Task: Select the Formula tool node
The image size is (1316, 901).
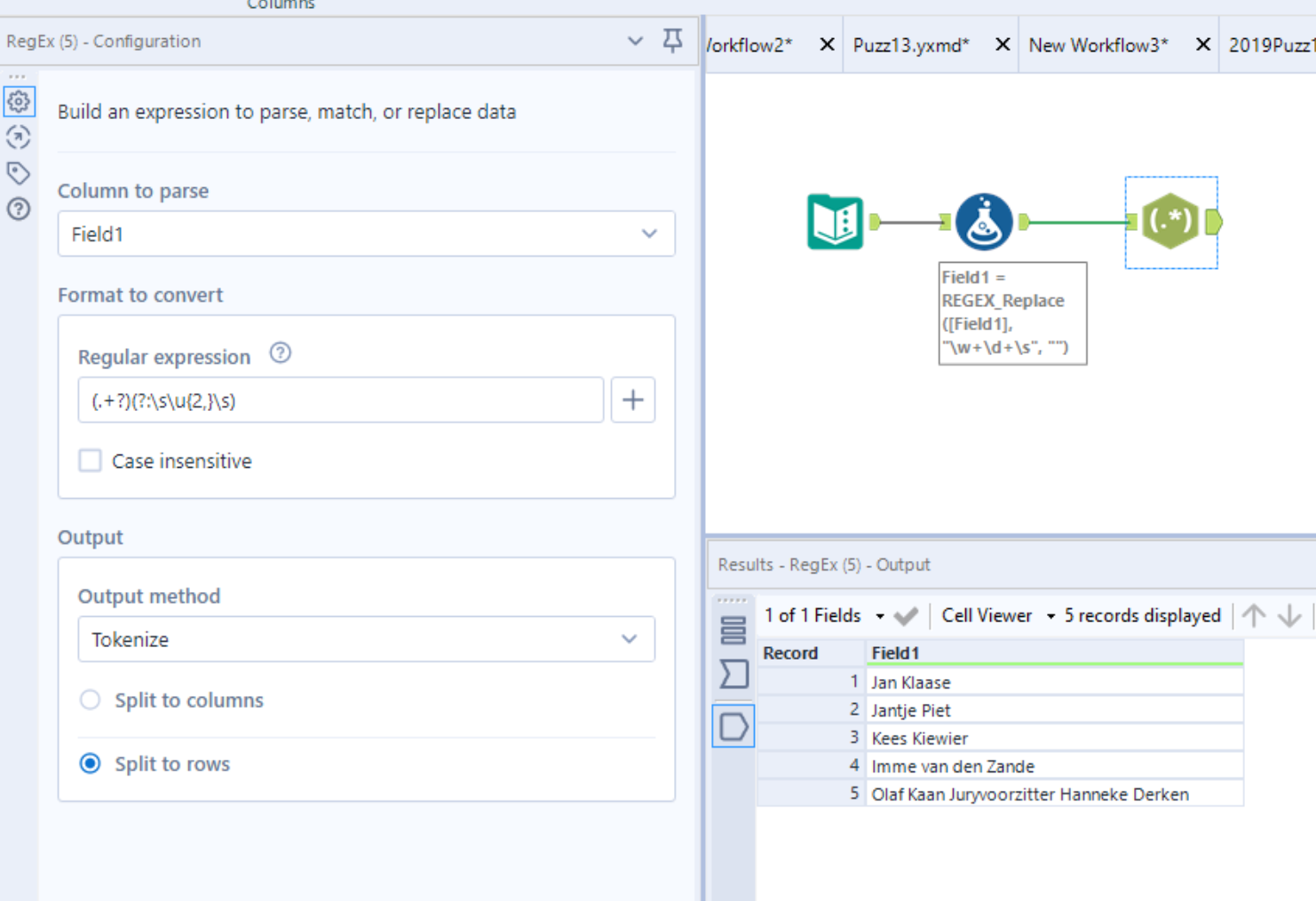Action: [984, 222]
